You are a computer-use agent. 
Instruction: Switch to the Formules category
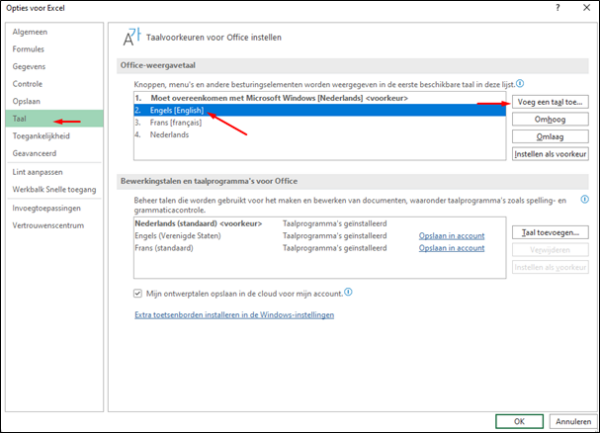click(x=28, y=50)
